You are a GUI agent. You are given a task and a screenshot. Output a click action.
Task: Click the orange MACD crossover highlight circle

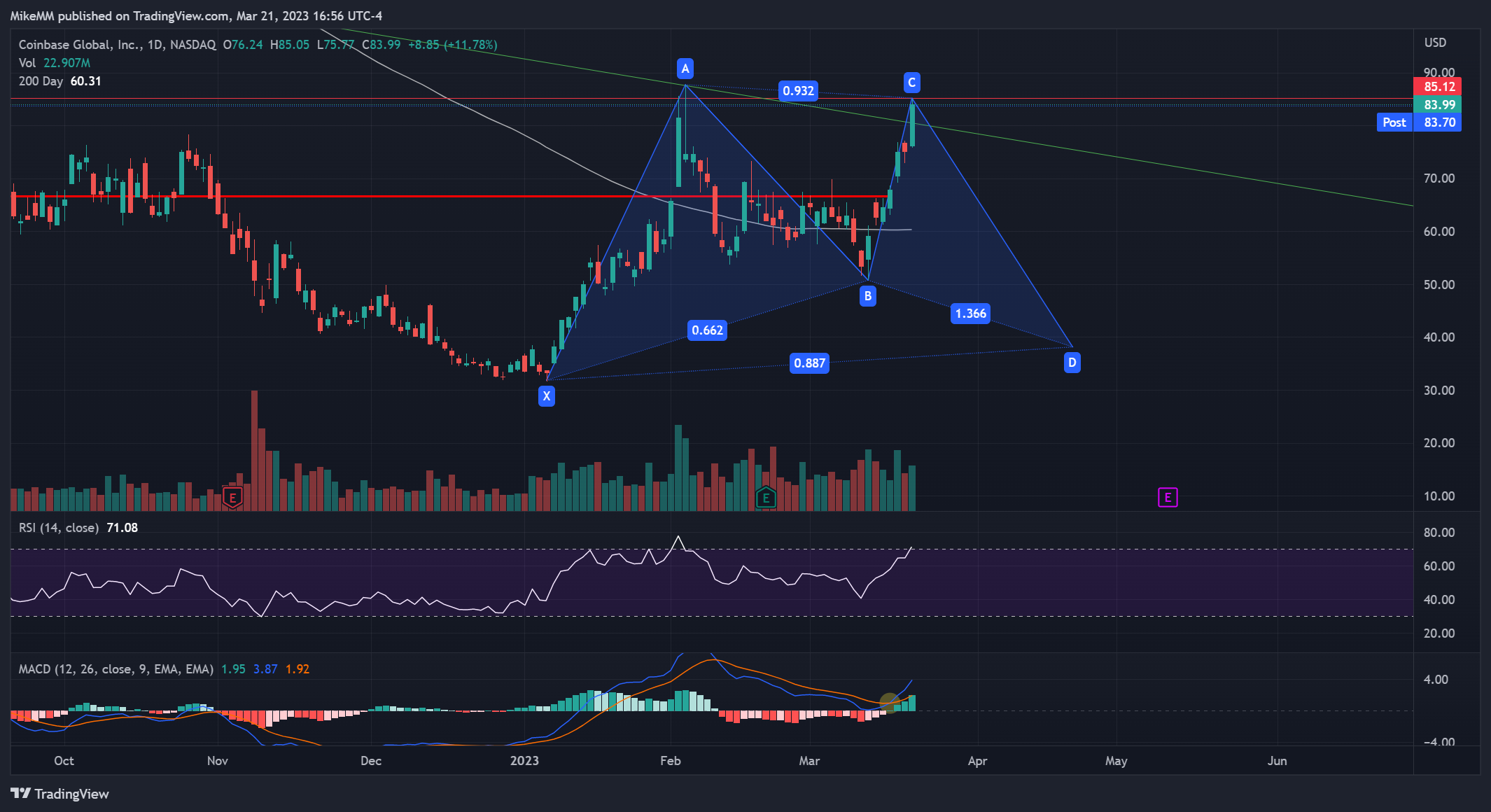pos(889,703)
